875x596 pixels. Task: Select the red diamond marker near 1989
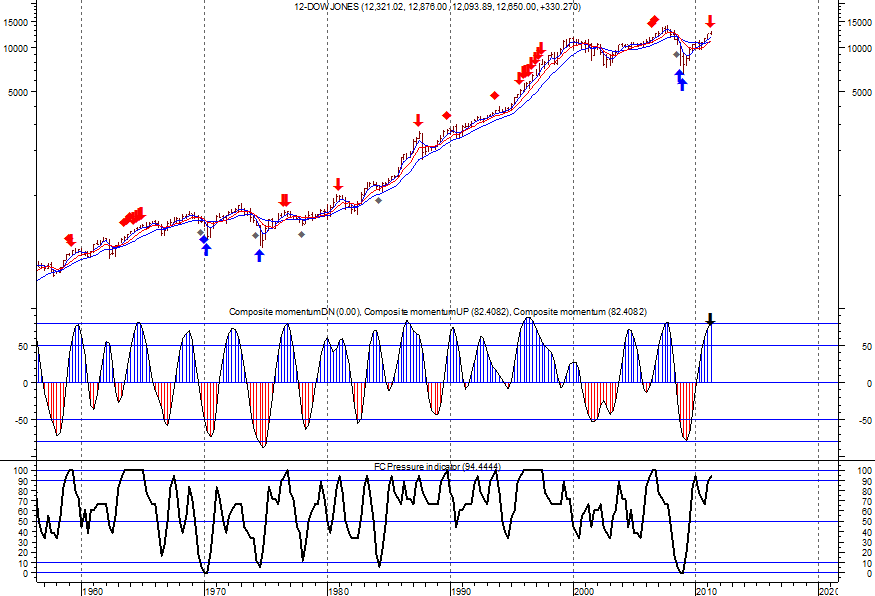pyautogui.click(x=446, y=116)
